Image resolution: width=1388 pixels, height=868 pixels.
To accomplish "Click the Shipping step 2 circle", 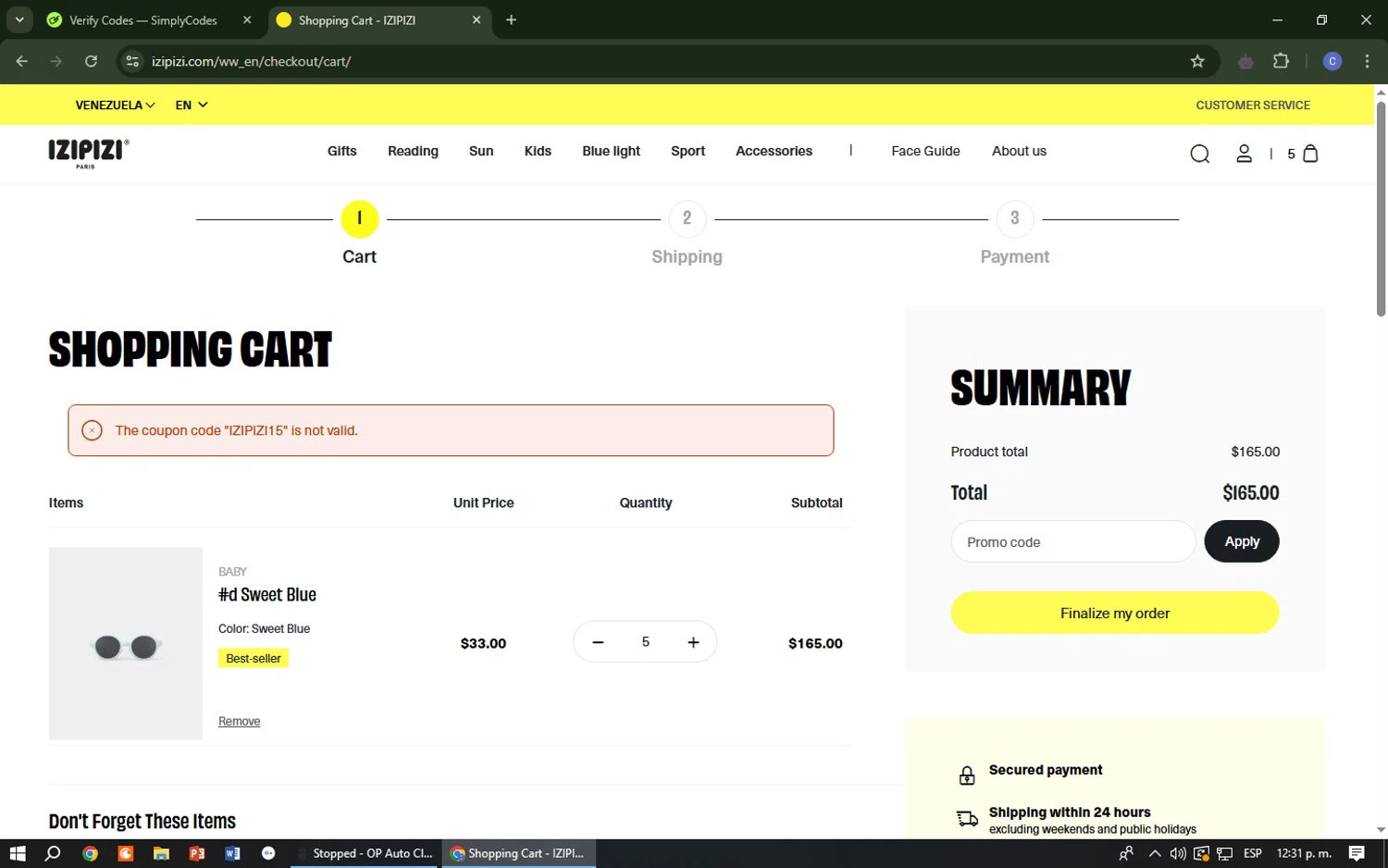I will [x=687, y=218].
